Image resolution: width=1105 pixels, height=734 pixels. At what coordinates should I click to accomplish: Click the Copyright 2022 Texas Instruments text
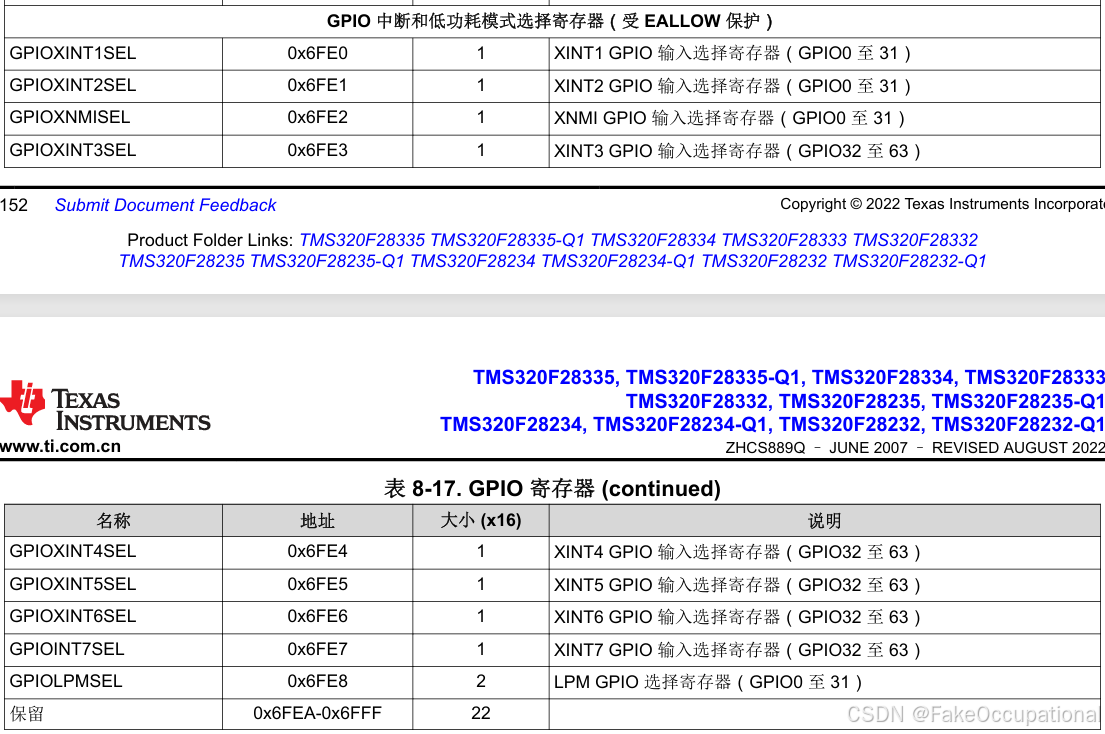[x=942, y=204]
